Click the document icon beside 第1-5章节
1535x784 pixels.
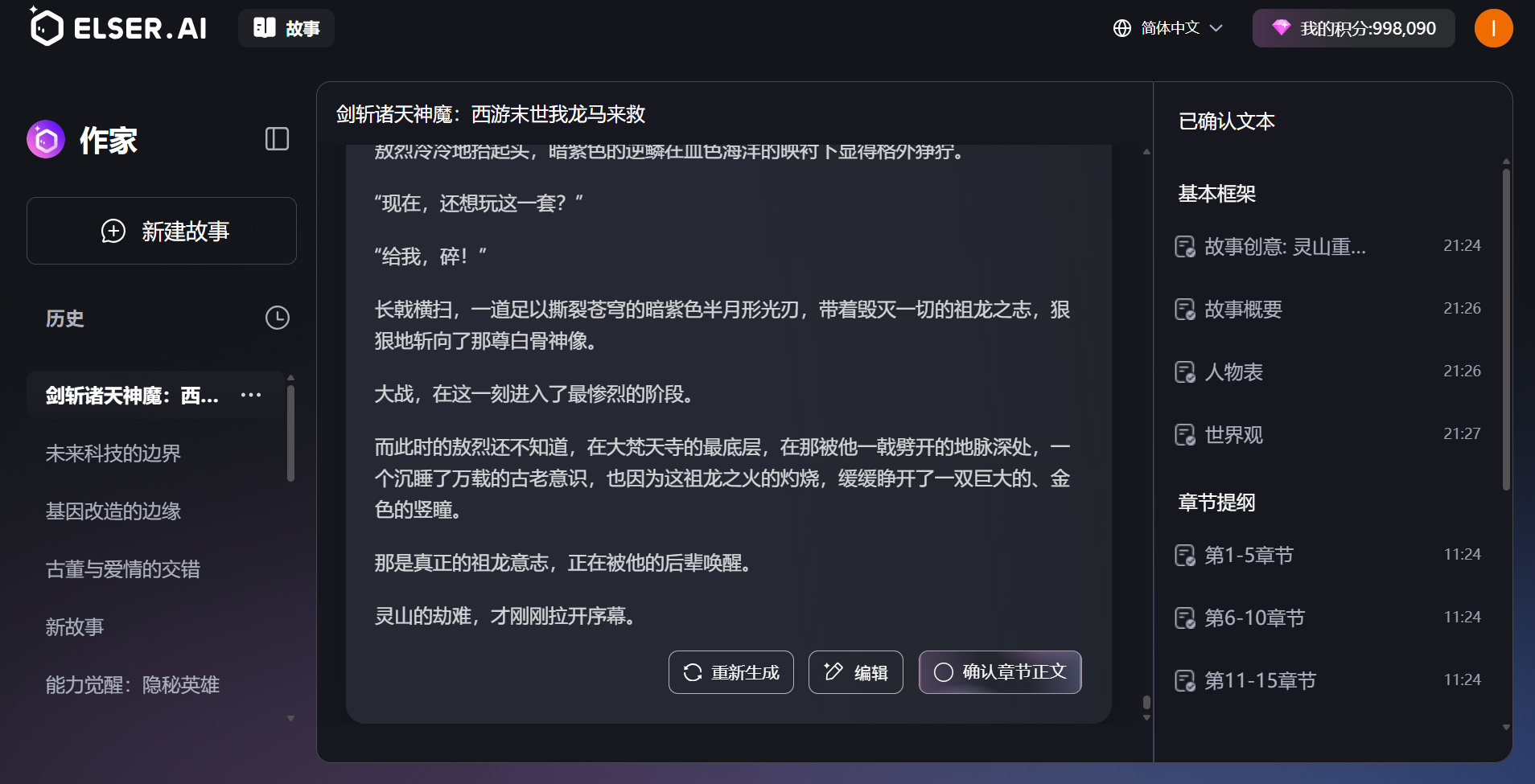tap(1184, 556)
